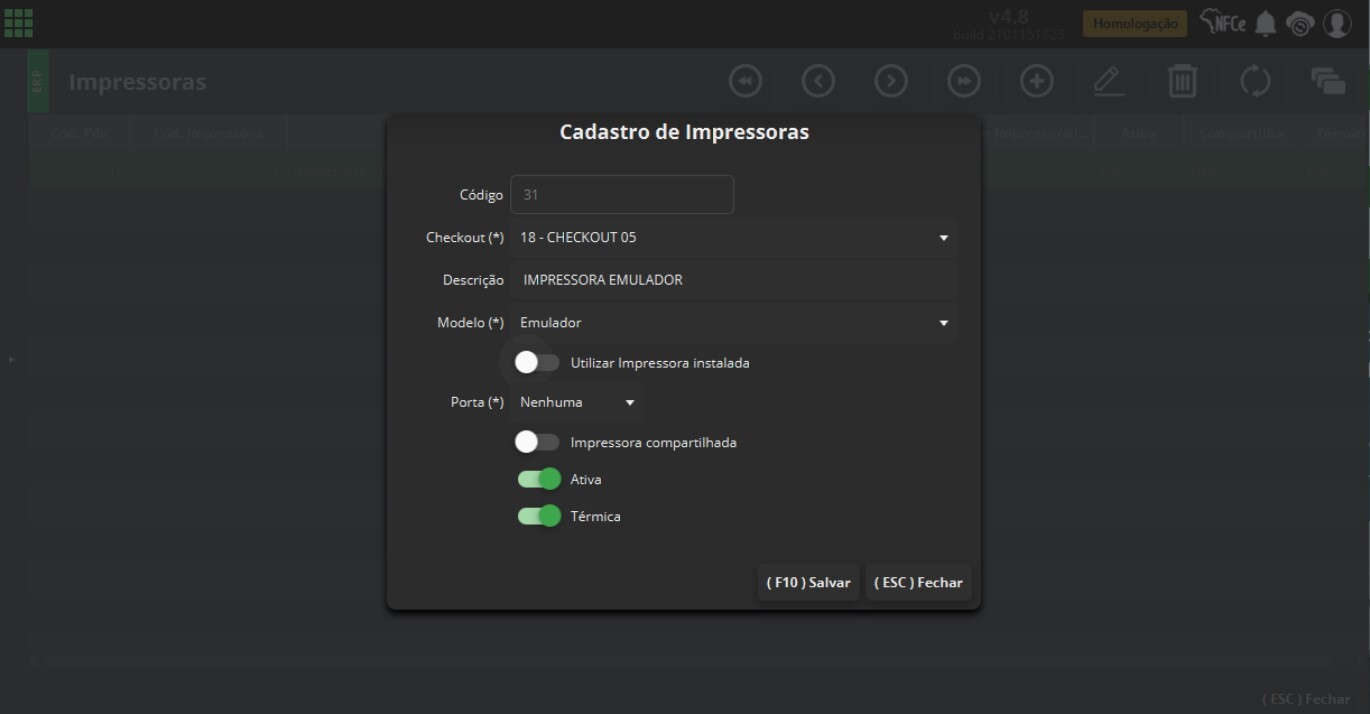The image size is (1370, 714).
Task: Open the Checkout dropdown
Action: pos(734,238)
